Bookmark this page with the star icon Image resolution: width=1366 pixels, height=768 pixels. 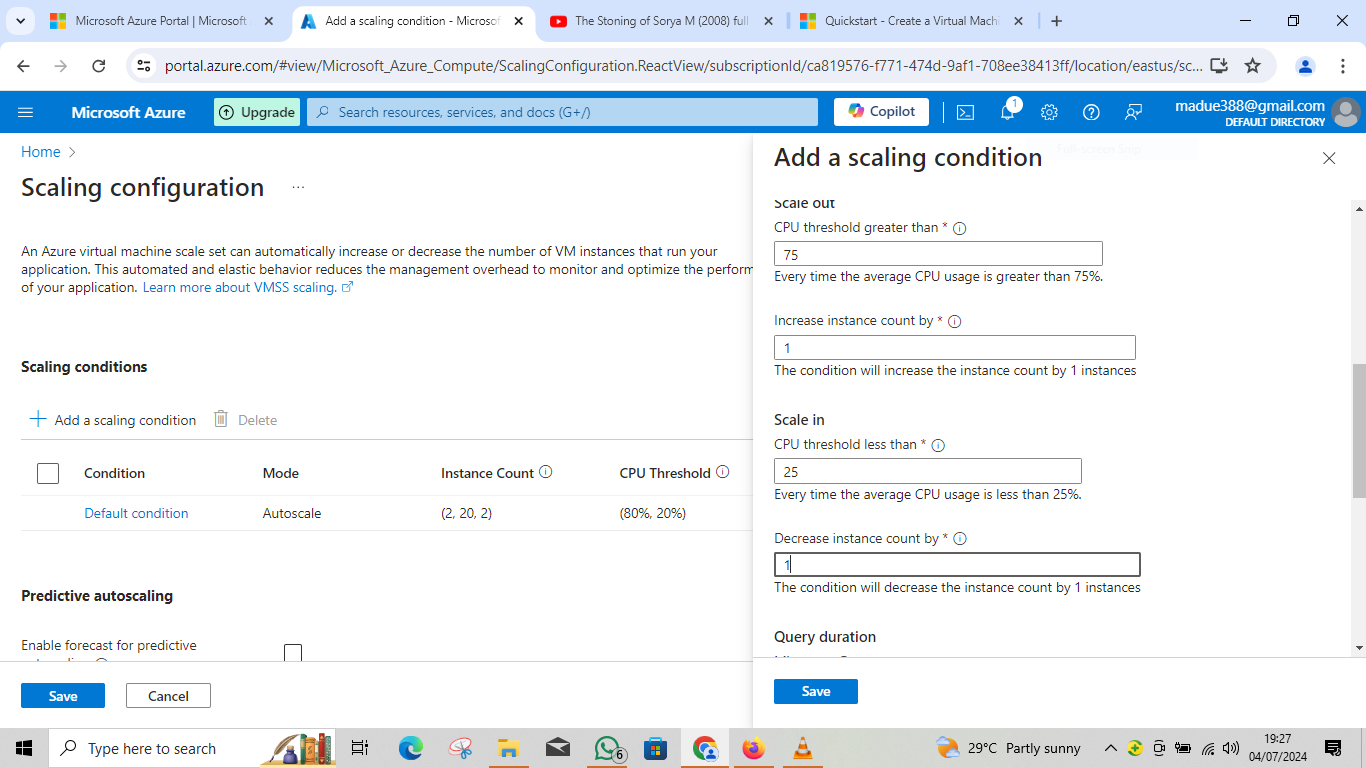point(1252,66)
